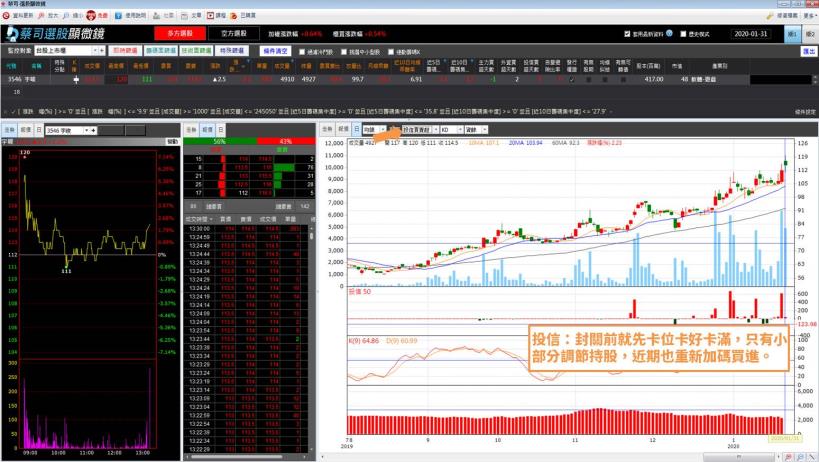The height and width of the screenshot is (462, 819).
Task: Toggle the 發行權證 checkbox in row 3546
Action: point(572,79)
